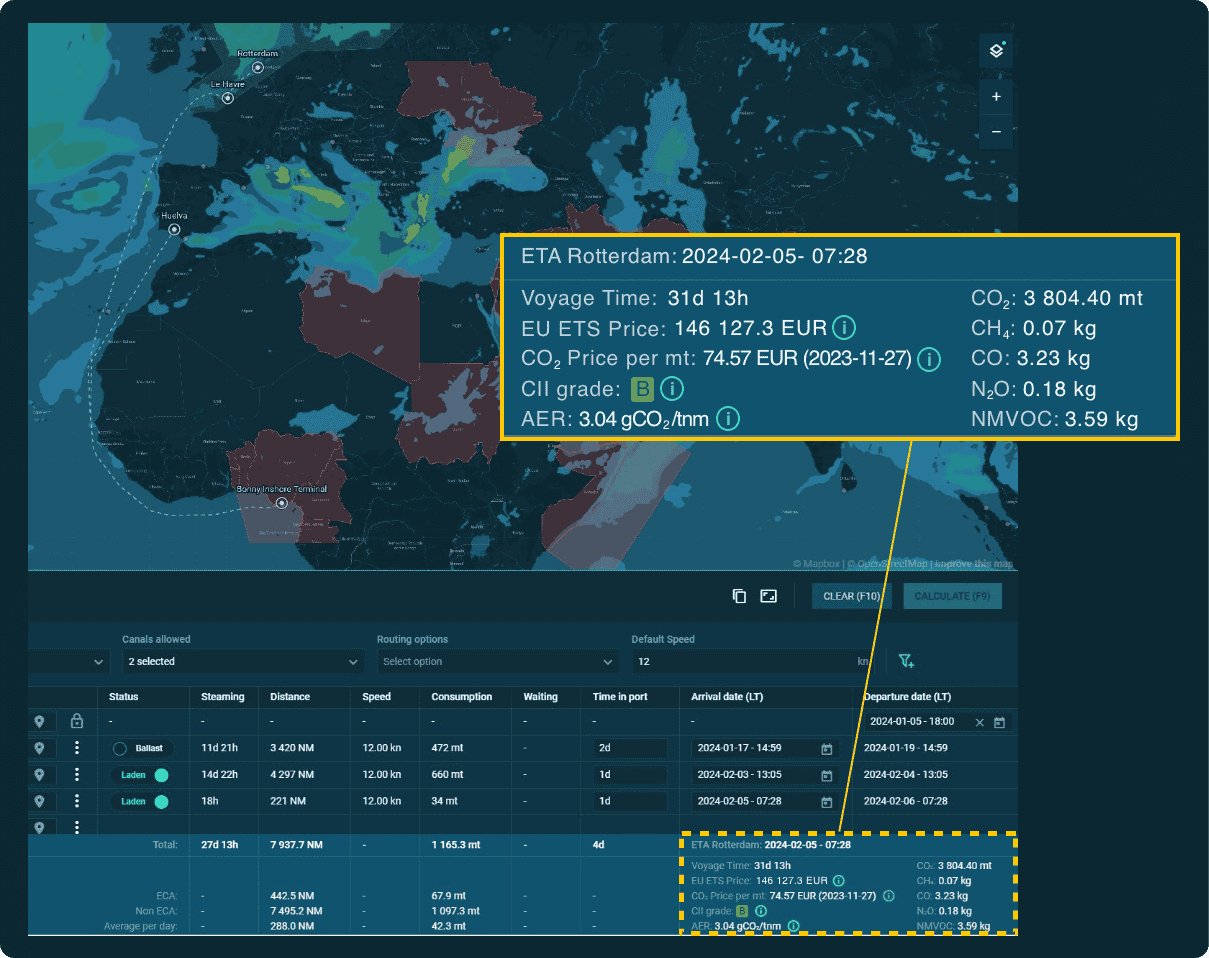Toggle the Ballast status switch
This screenshot has height=958, width=1209.
(140, 748)
